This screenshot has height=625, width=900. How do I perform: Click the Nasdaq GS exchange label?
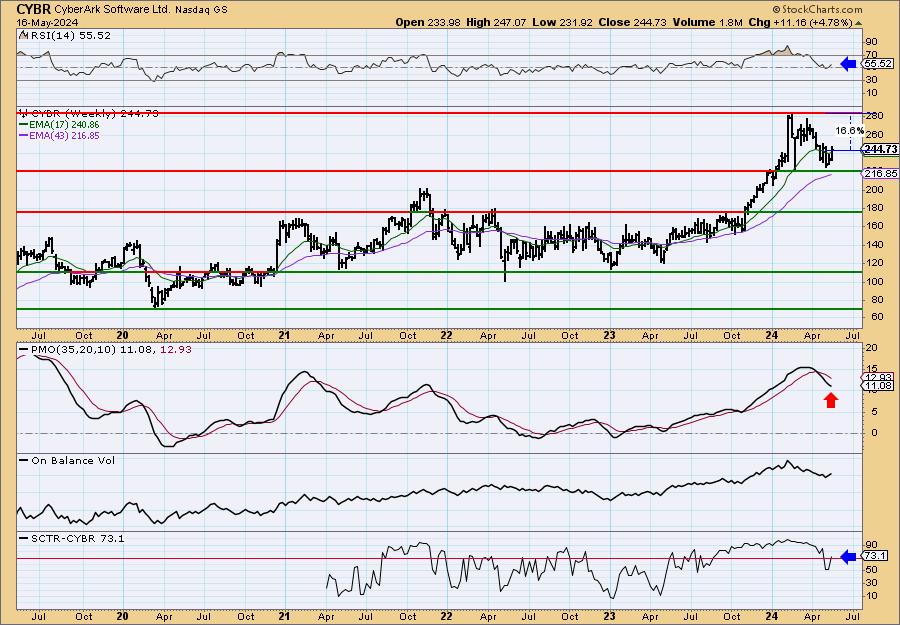(201, 9)
